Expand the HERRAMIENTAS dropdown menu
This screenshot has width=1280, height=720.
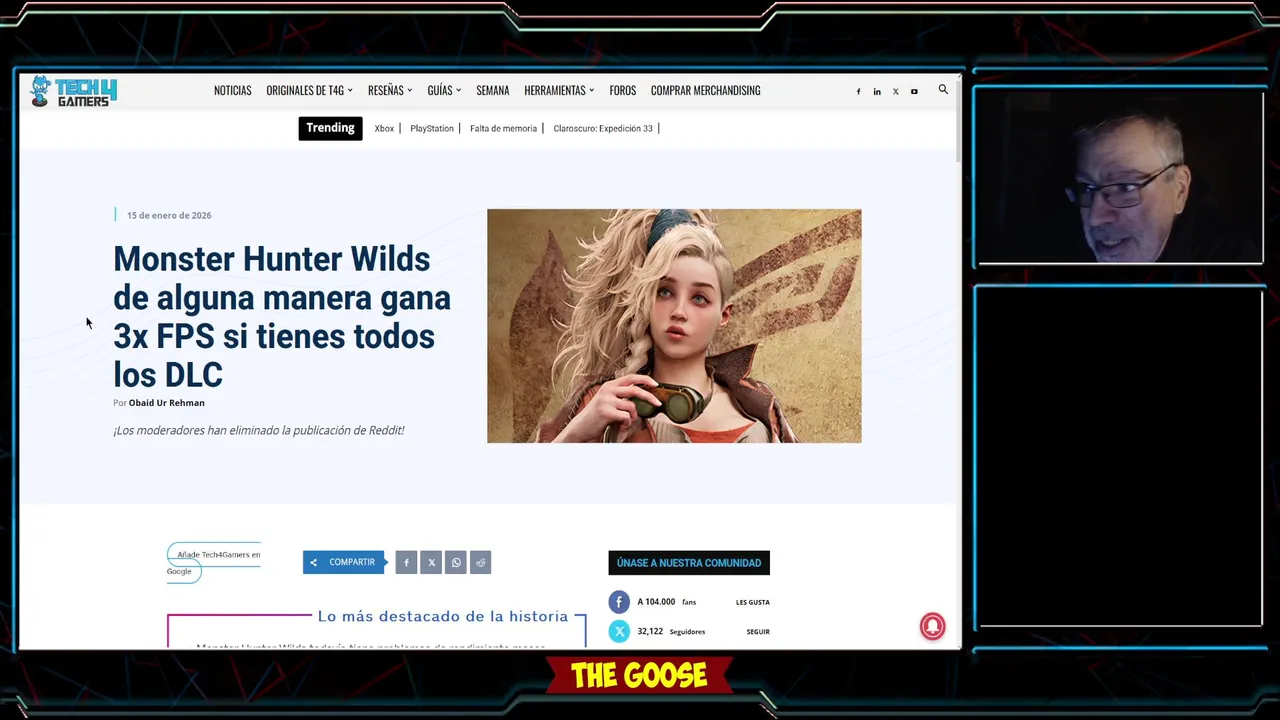point(559,90)
